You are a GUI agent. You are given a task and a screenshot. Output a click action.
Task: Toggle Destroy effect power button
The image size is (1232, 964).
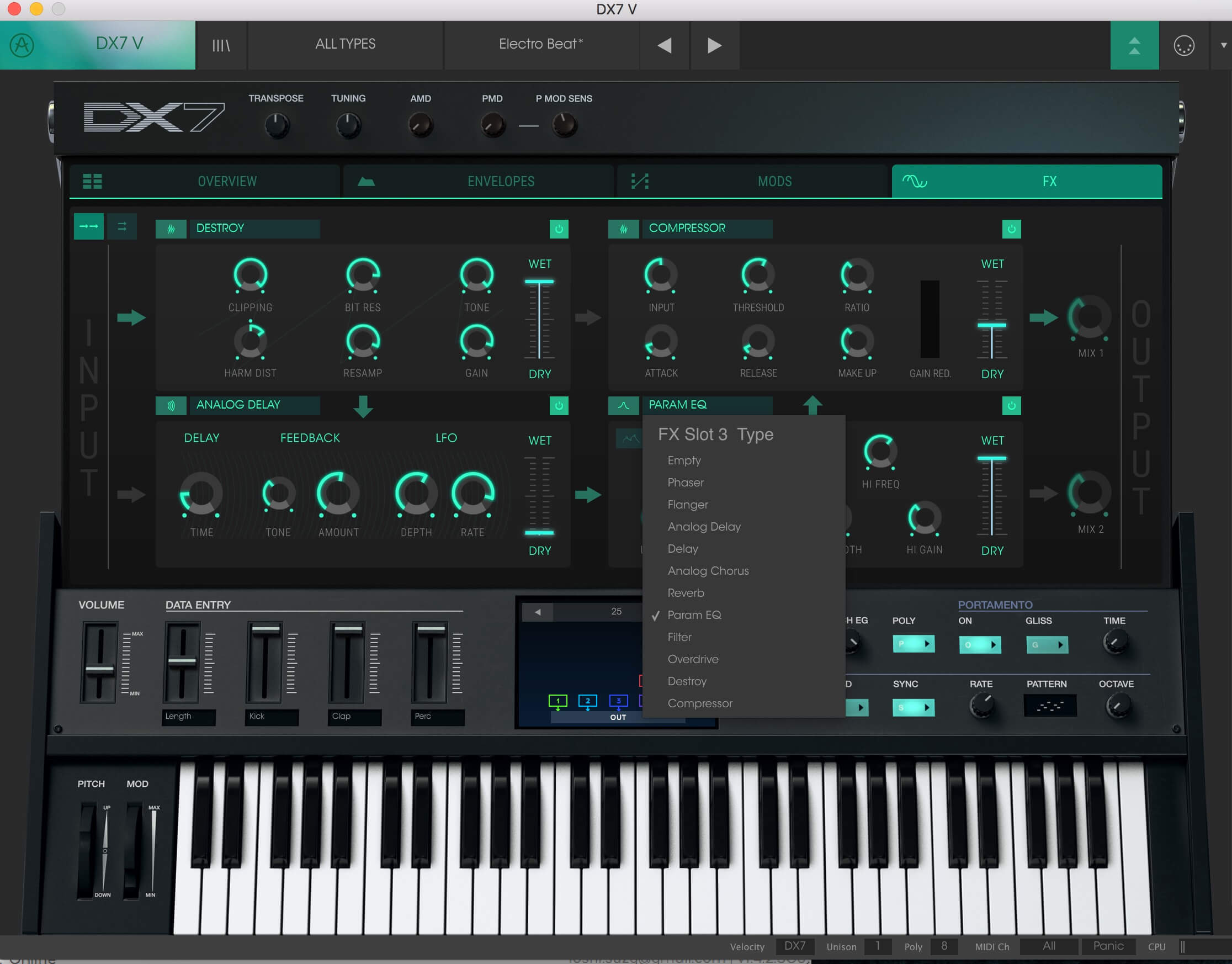click(559, 229)
